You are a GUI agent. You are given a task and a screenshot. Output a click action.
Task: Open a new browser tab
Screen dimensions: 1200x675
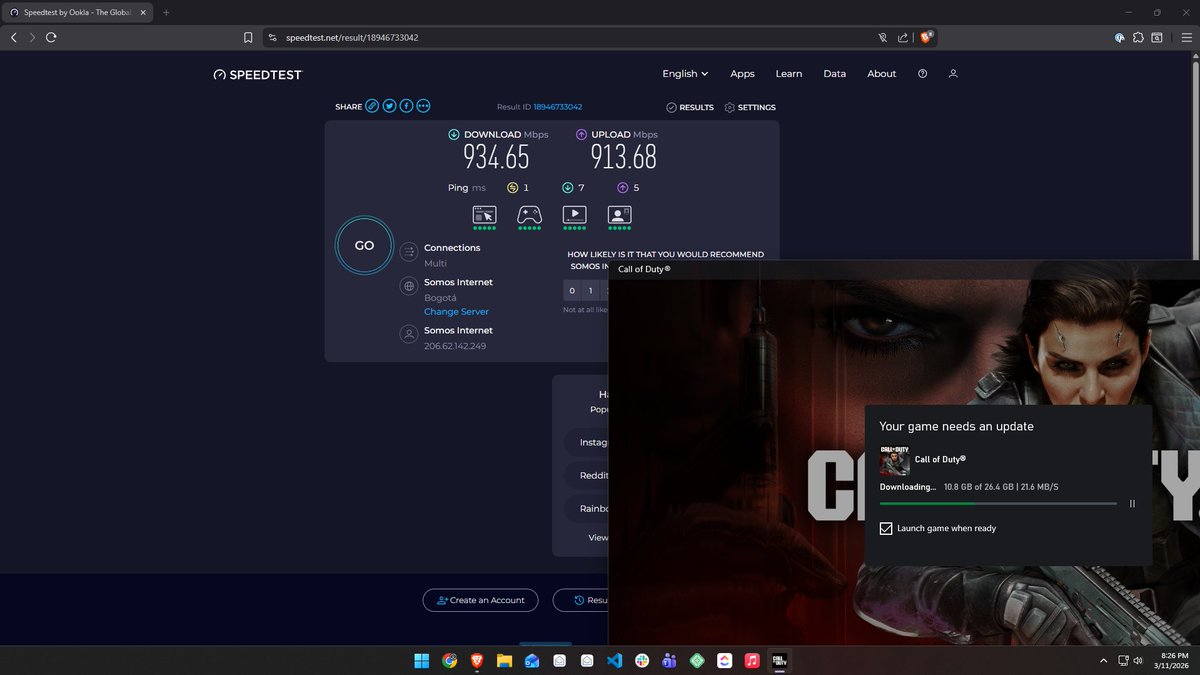pyautogui.click(x=166, y=12)
